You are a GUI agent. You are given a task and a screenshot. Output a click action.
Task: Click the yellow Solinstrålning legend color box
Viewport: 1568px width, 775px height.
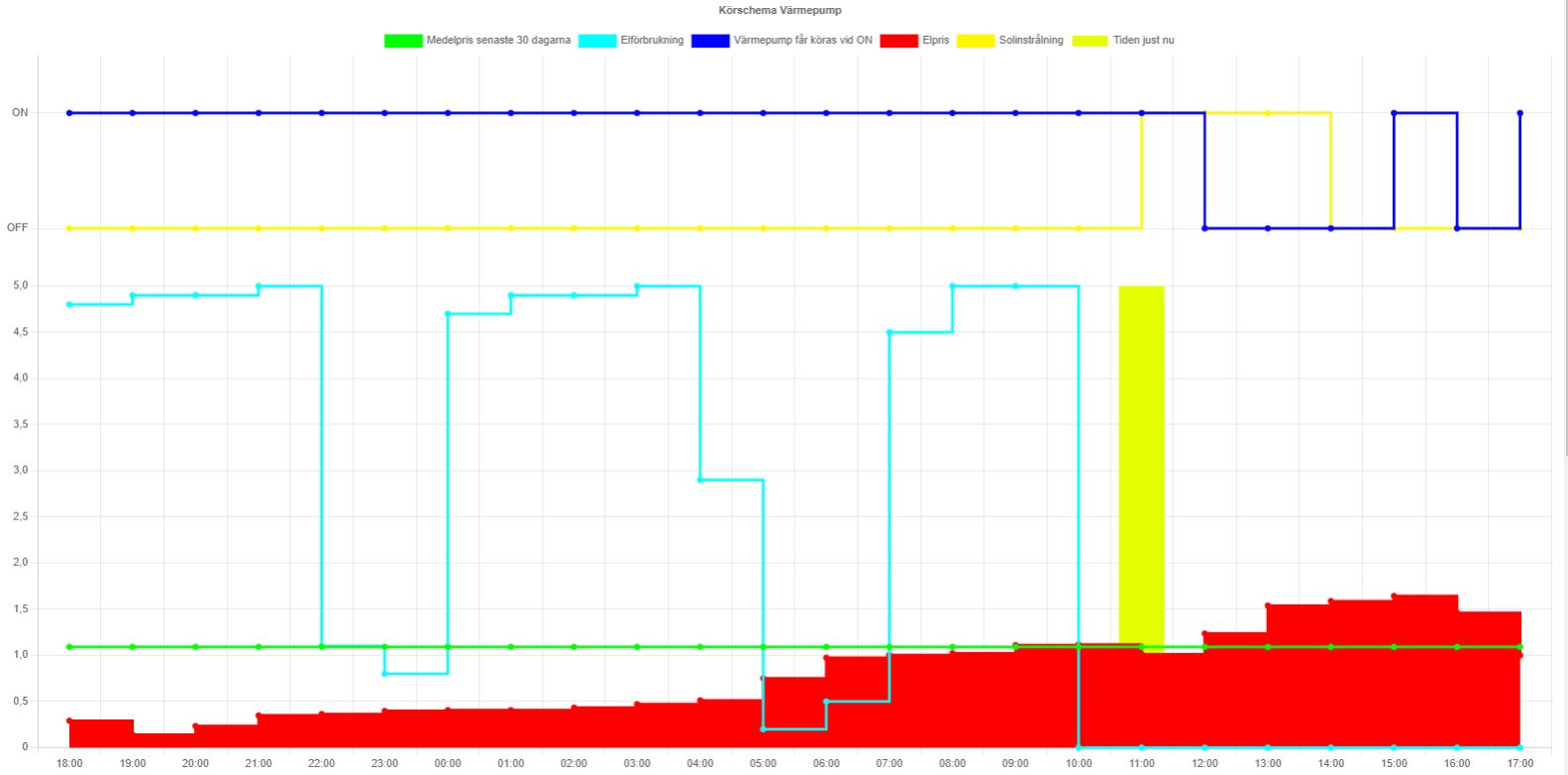tap(976, 41)
